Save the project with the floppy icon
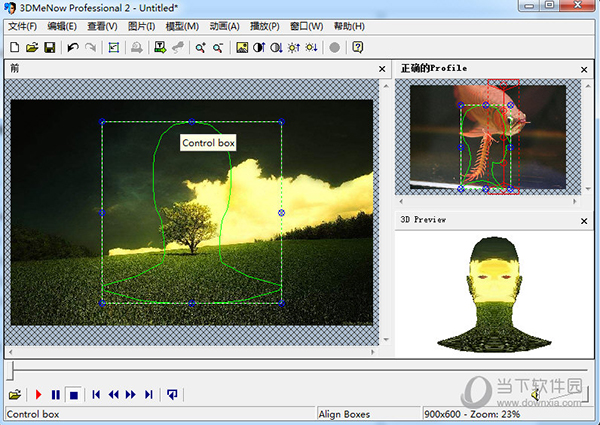 (50, 47)
